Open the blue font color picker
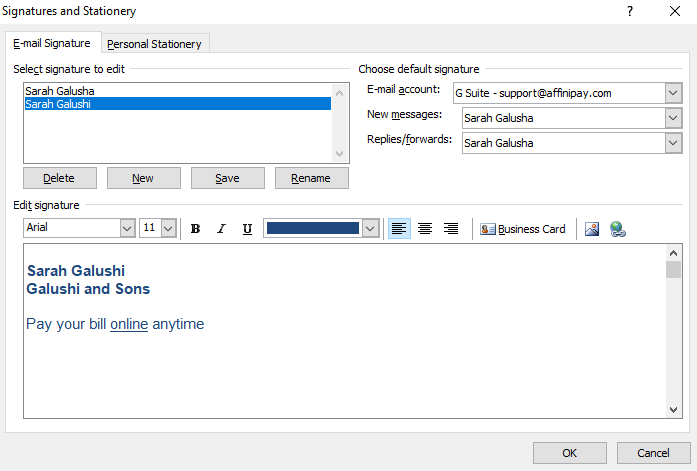Image resolution: width=697 pixels, height=471 pixels. pos(370,229)
